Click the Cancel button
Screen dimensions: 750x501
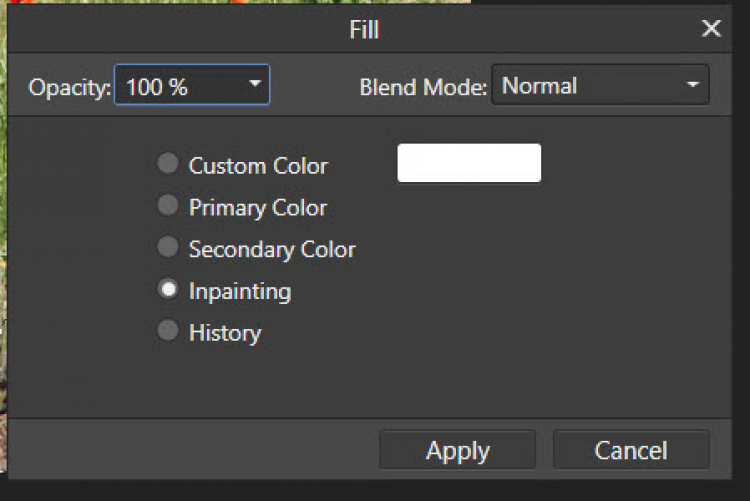pos(631,450)
